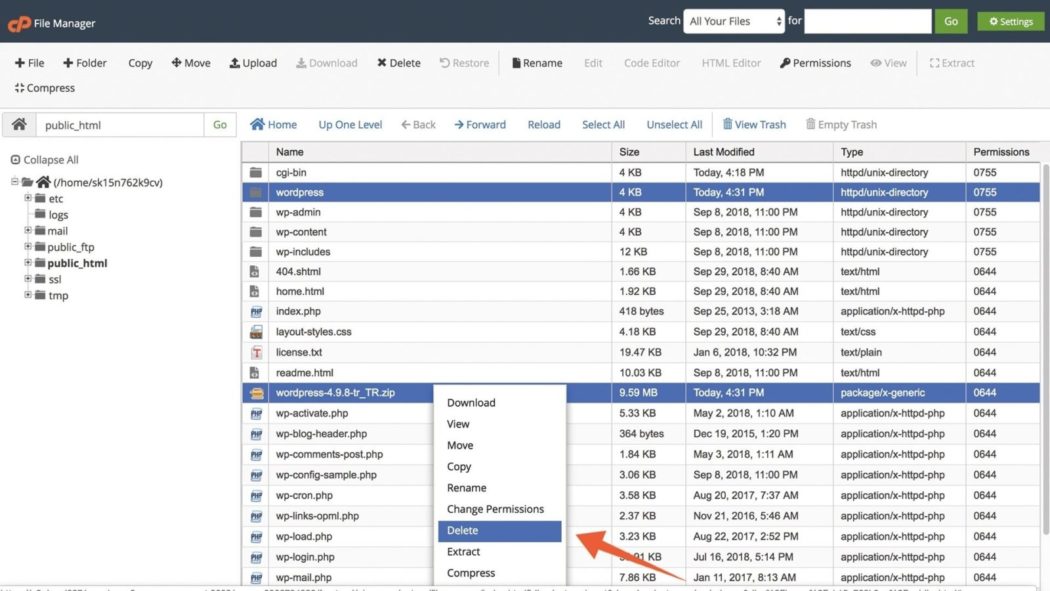Open View Trash
The width and height of the screenshot is (1050, 591).
tap(754, 124)
